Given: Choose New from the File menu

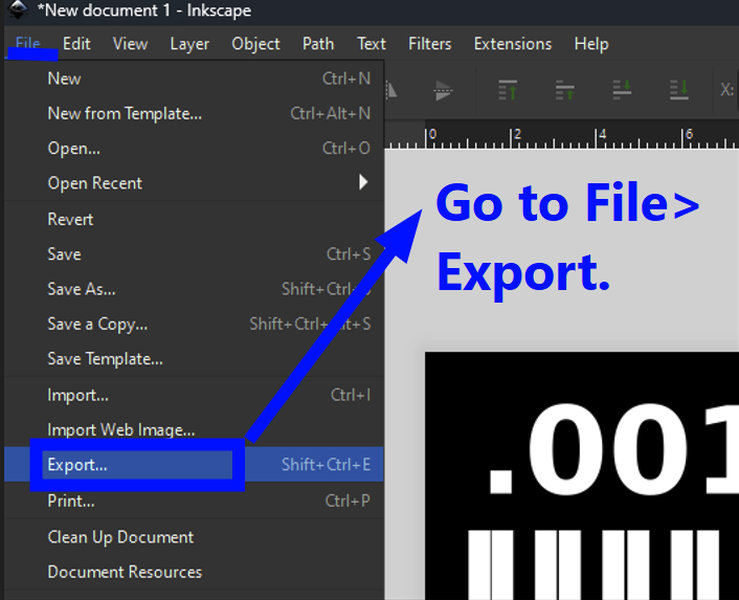Looking at the screenshot, I should 194,79.
